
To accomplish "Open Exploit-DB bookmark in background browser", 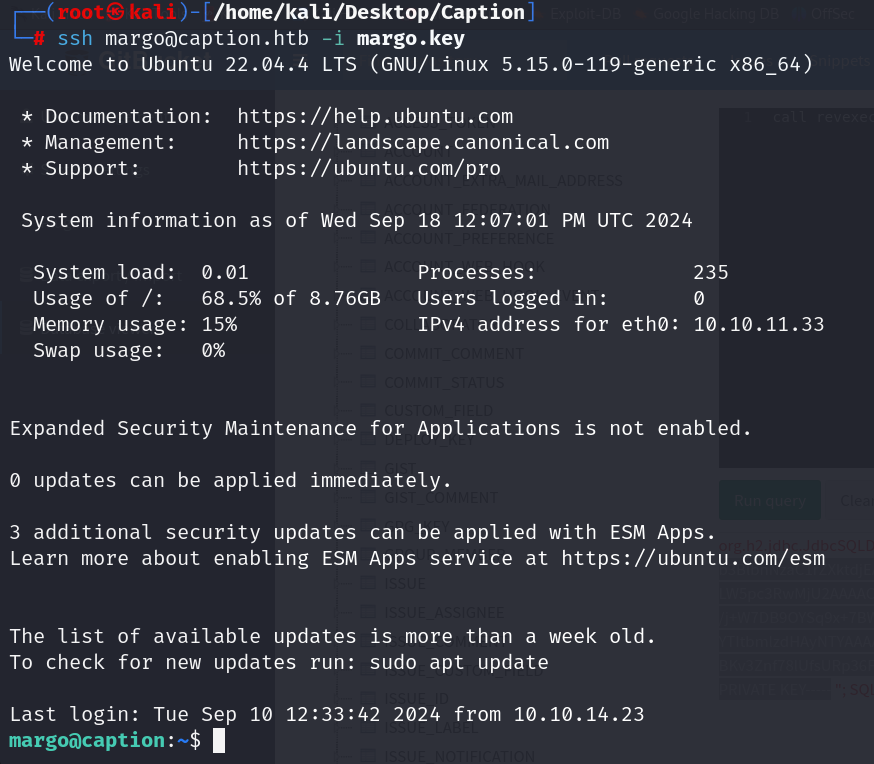I will pos(585,13).
